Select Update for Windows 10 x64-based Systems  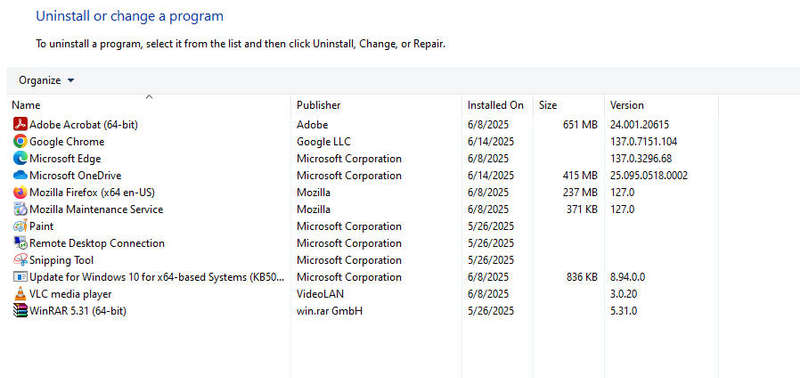[157, 277]
